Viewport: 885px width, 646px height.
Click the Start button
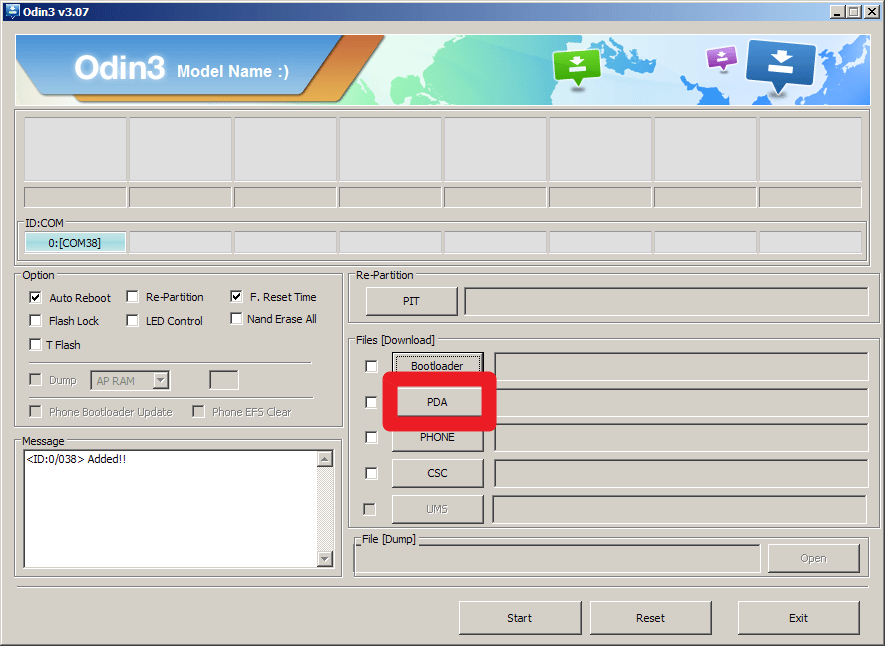tap(519, 618)
